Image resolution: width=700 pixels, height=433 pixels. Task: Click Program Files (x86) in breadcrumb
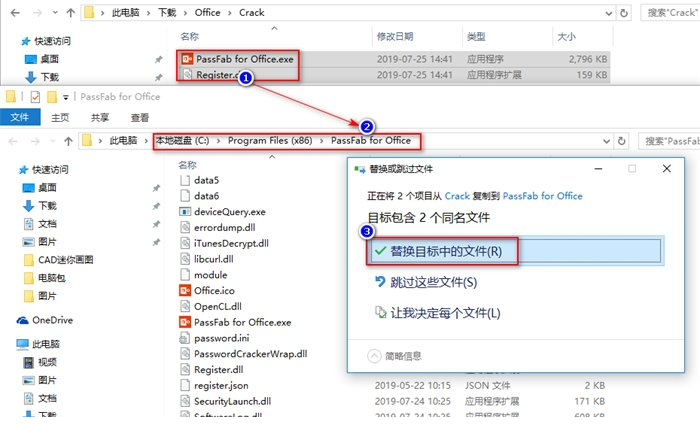coord(270,141)
